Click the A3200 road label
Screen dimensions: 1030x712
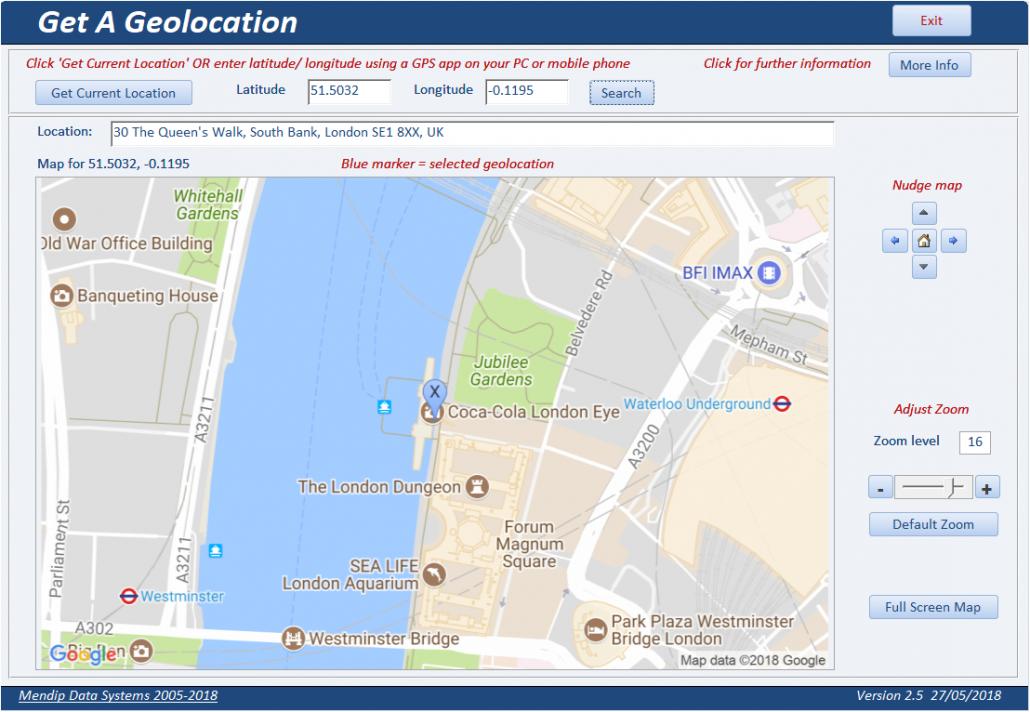click(643, 447)
